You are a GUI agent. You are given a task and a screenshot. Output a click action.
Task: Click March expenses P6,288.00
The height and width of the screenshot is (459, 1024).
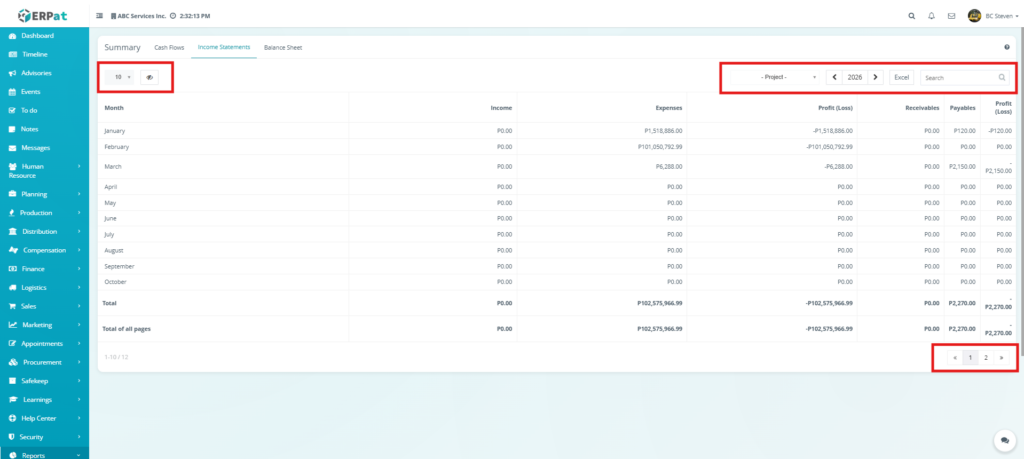(x=669, y=166)
